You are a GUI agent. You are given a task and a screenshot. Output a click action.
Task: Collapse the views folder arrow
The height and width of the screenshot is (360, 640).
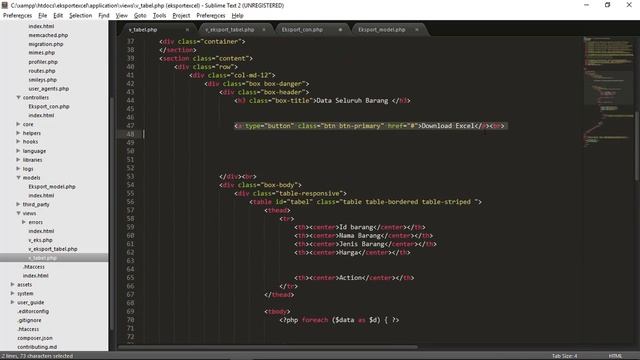pyautogui.click(x=18, y=213)
